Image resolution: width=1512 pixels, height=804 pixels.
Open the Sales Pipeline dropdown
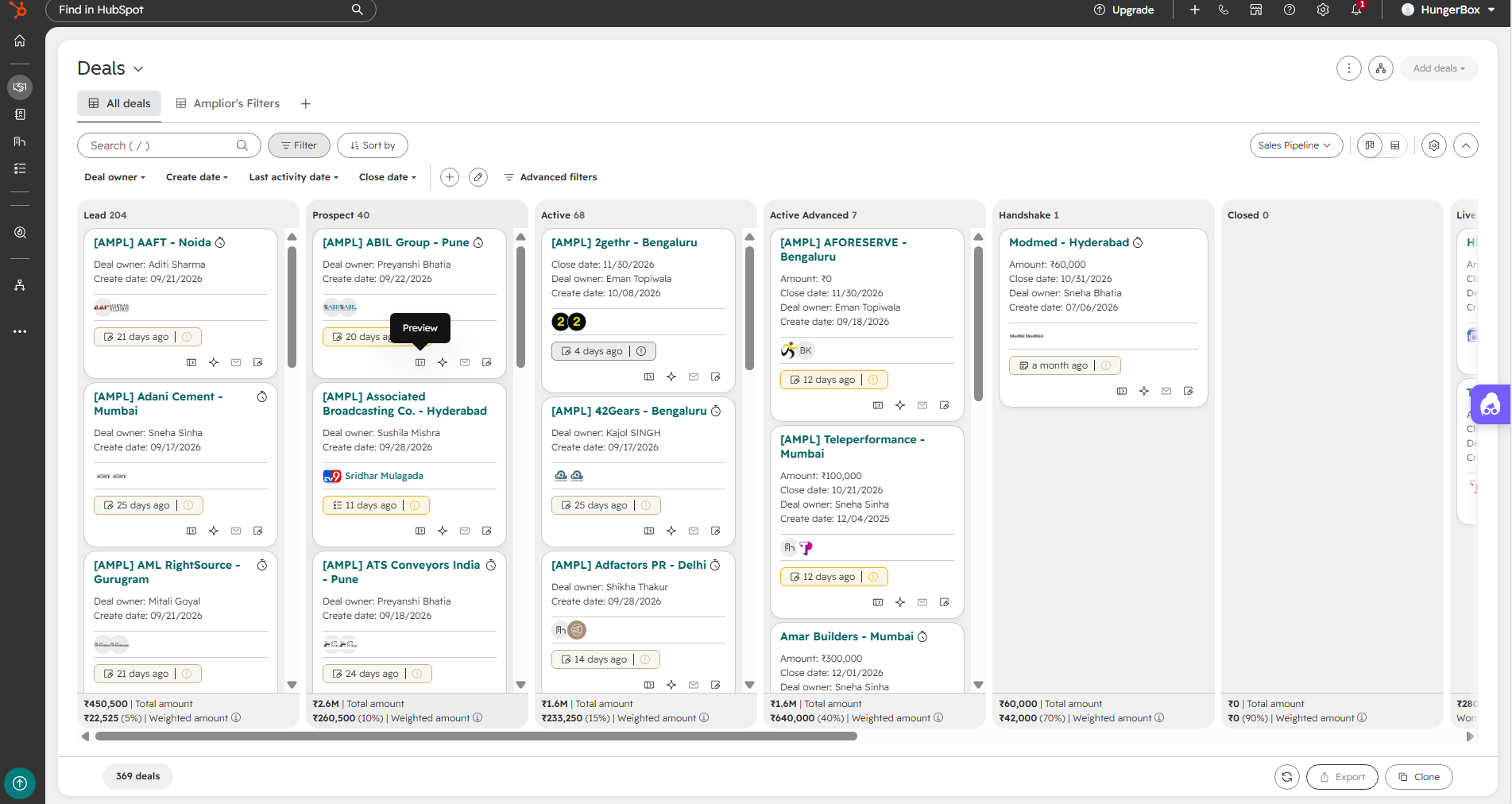coord(1296,145)
